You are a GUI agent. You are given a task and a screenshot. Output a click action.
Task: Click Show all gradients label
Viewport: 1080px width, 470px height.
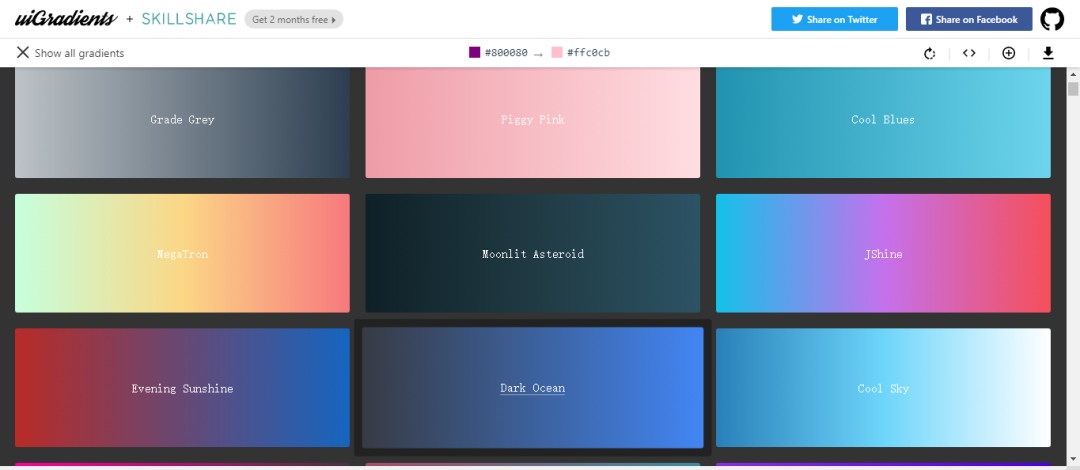coord(79,53)
